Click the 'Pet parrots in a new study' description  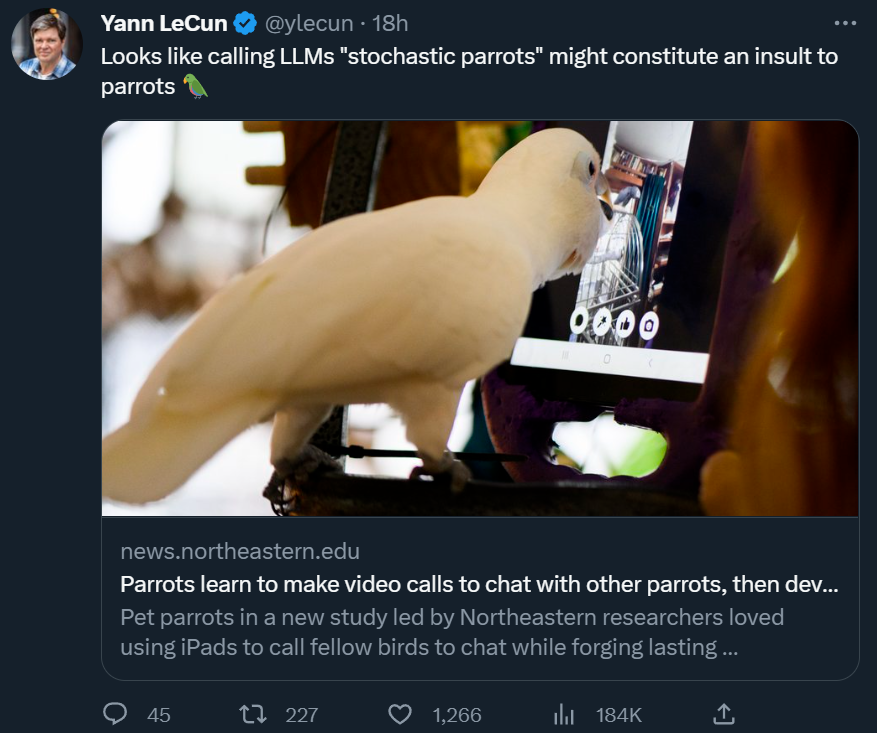click(452, 632)
